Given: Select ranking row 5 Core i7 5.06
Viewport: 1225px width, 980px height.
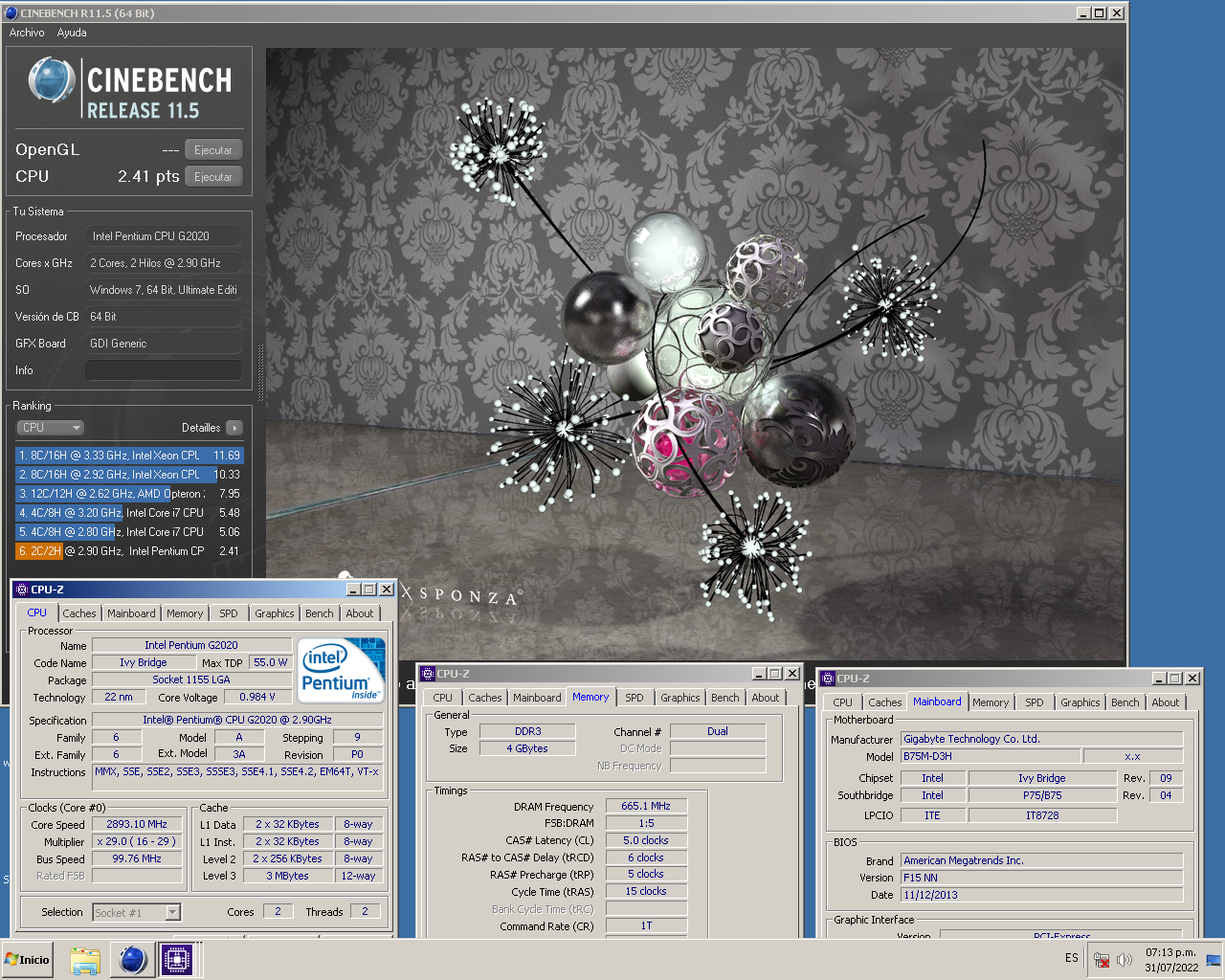Looking at the screenshot, I should 129,532.
